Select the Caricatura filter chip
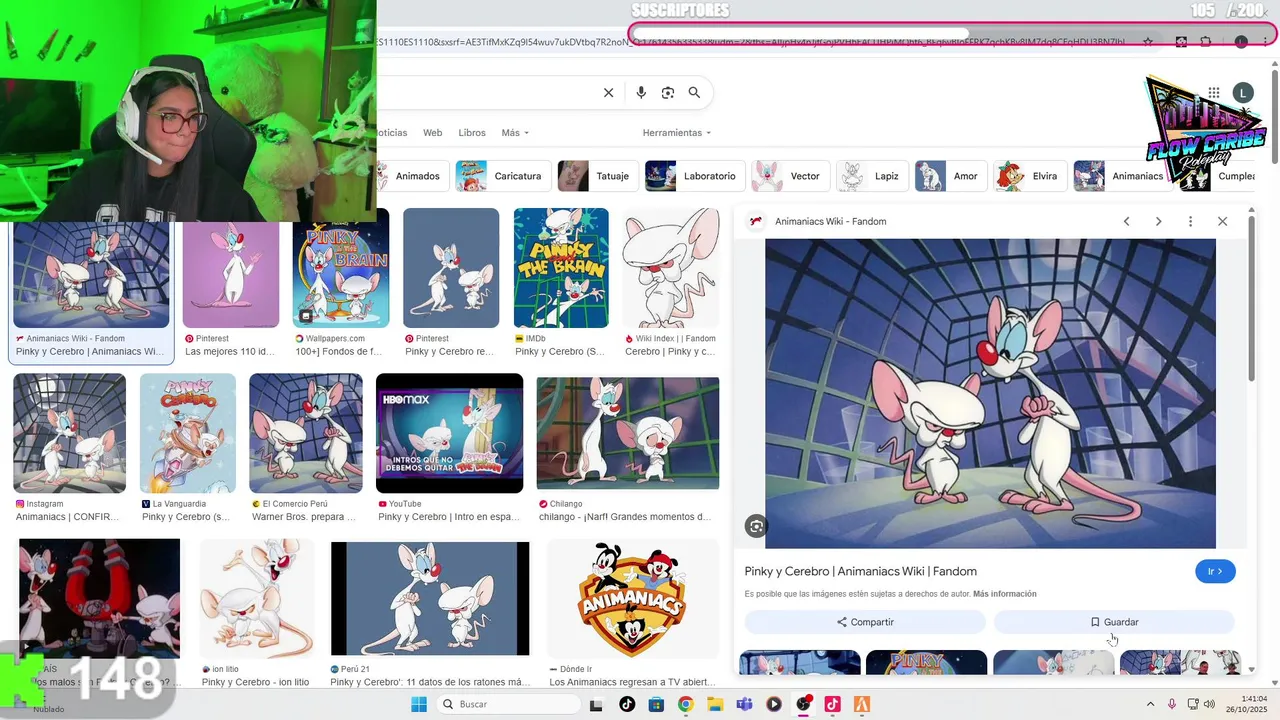The width and height of the screenshot is (1280, 720). click(502, 176)
